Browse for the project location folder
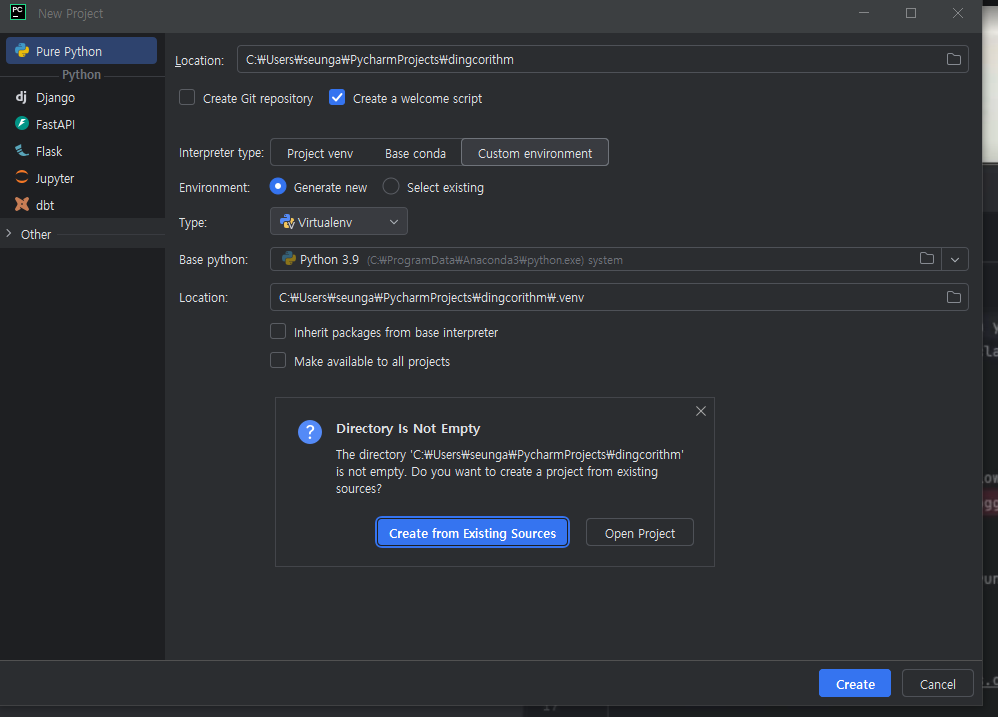The height and width of the screenshot is (717, 998). [x=953, y=59]
